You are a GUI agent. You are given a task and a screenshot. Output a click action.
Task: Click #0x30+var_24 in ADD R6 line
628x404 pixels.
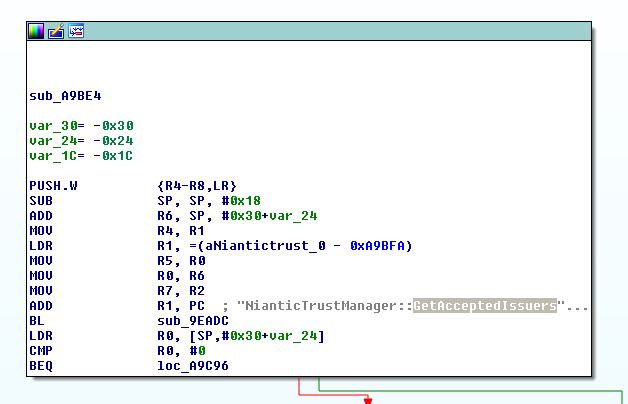pos(269,216)
